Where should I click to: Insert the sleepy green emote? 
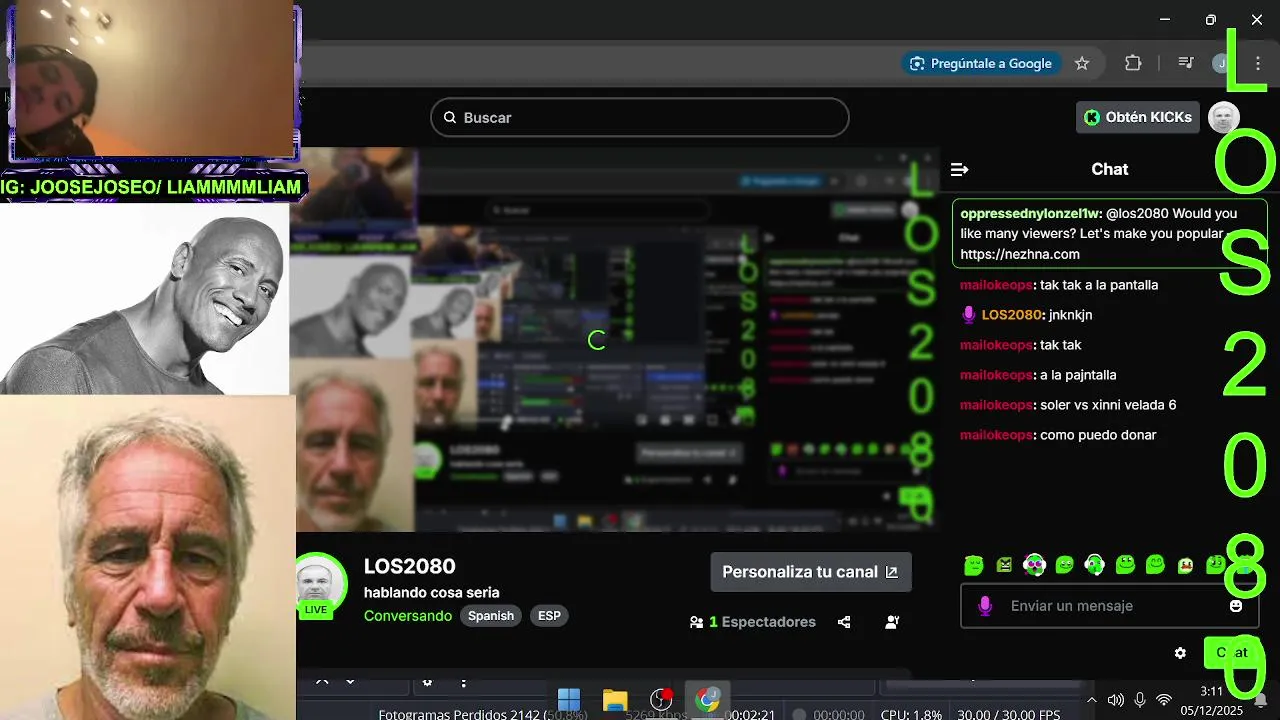974,566
